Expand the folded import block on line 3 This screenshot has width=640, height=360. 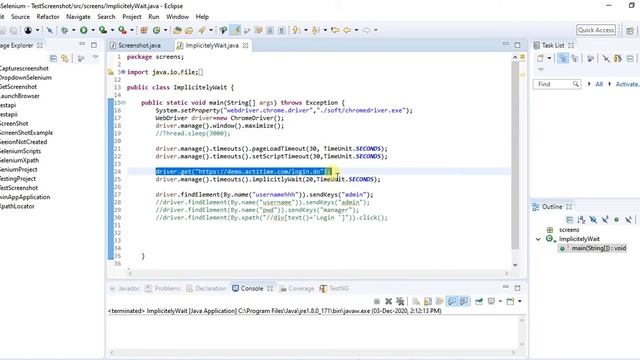123,72
